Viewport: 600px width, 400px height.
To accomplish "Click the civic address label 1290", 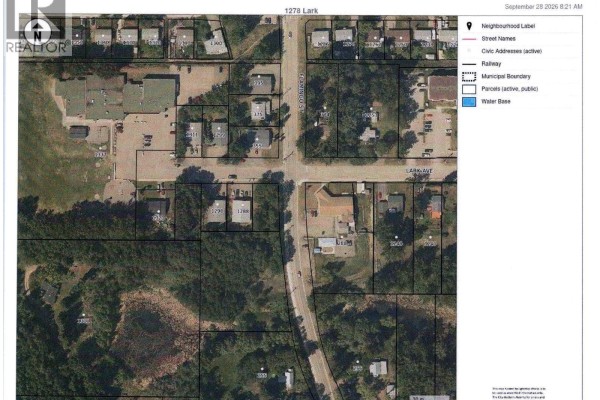I will point(217,211).
